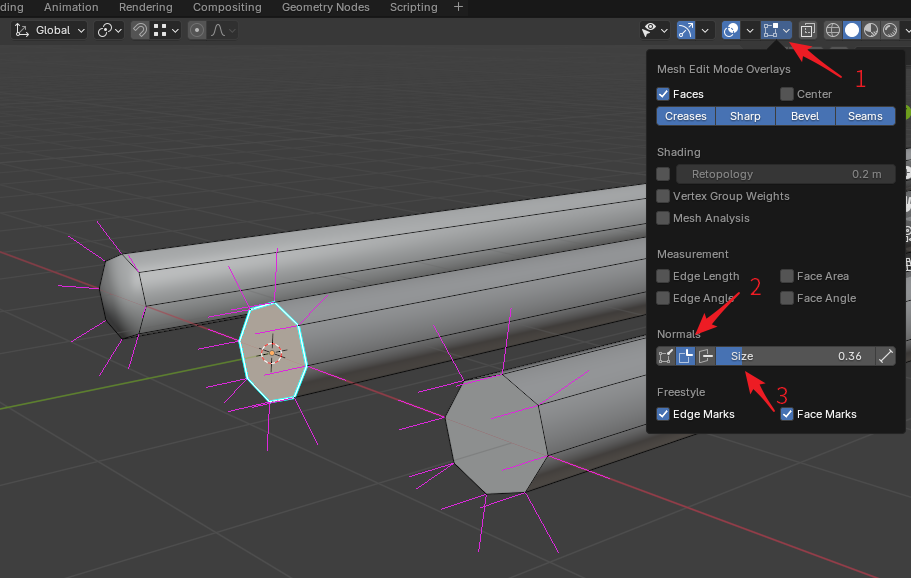Uncheck the Faces overlay checkbox

tap(663, 94)
